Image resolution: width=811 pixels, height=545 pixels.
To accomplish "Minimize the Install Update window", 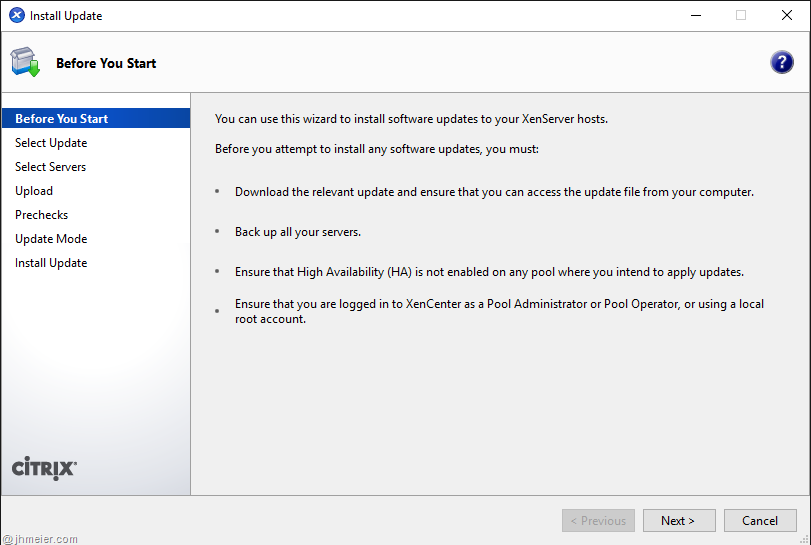I will tap(695, 16).
